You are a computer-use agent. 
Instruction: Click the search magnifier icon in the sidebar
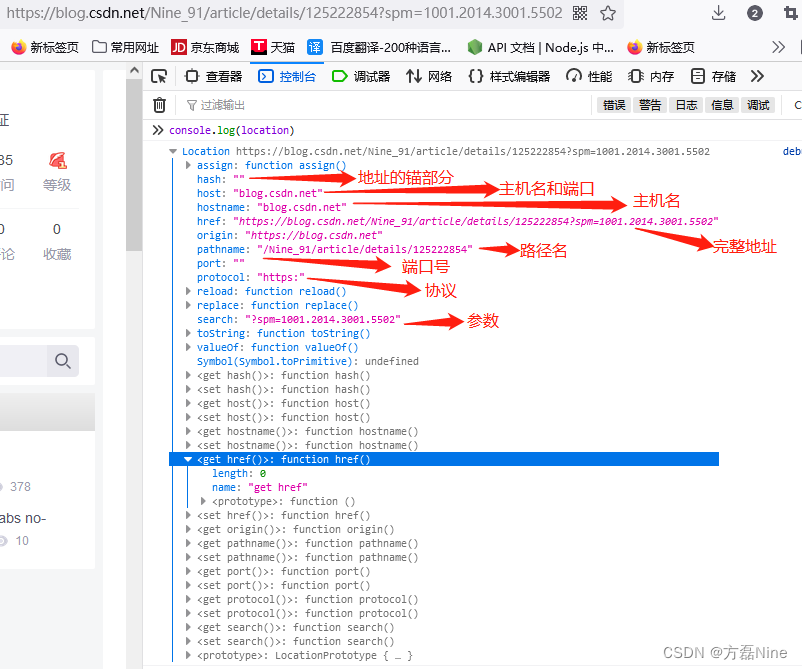(x=63, y=361)
